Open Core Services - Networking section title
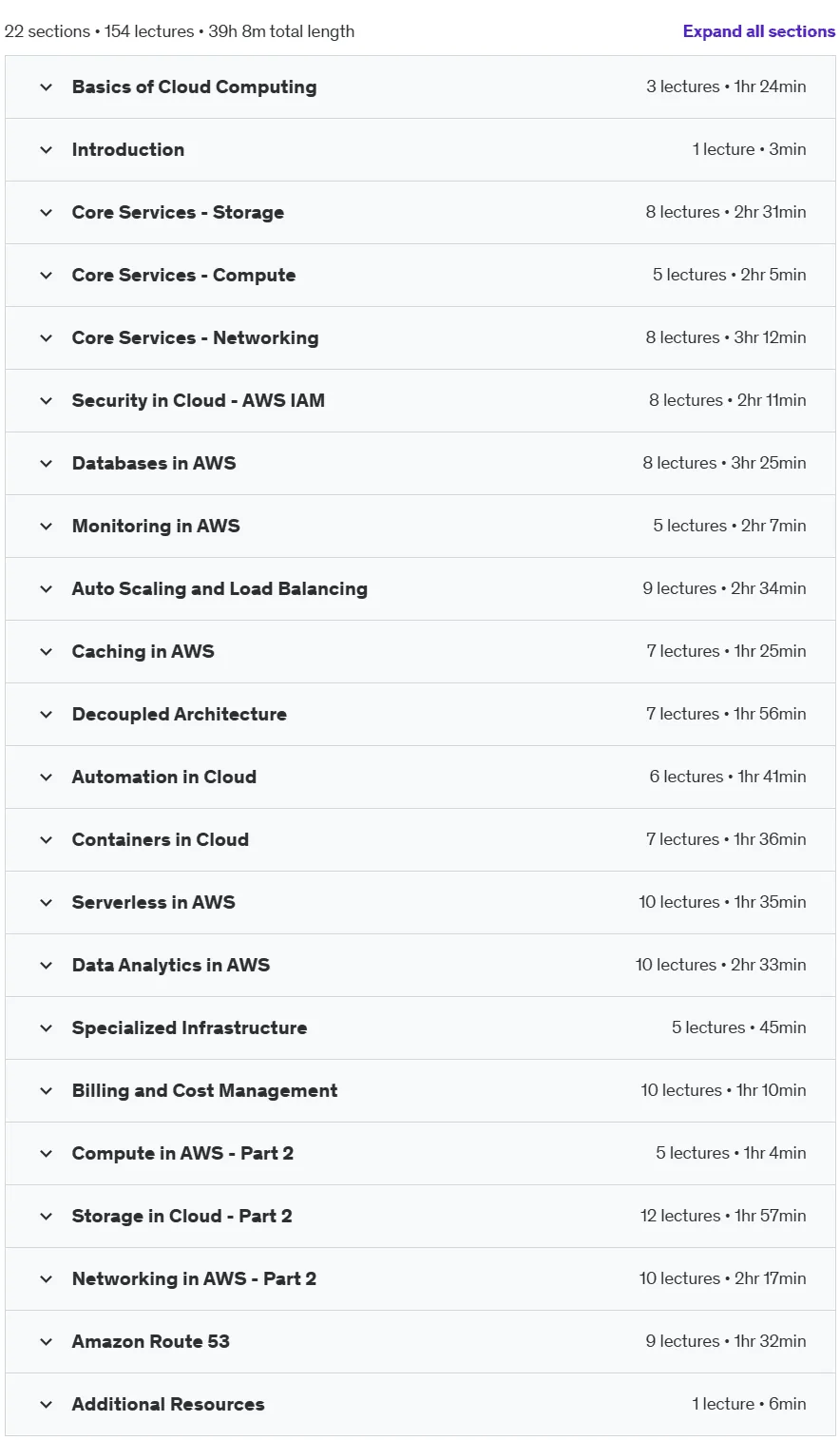 click(195, 337)
